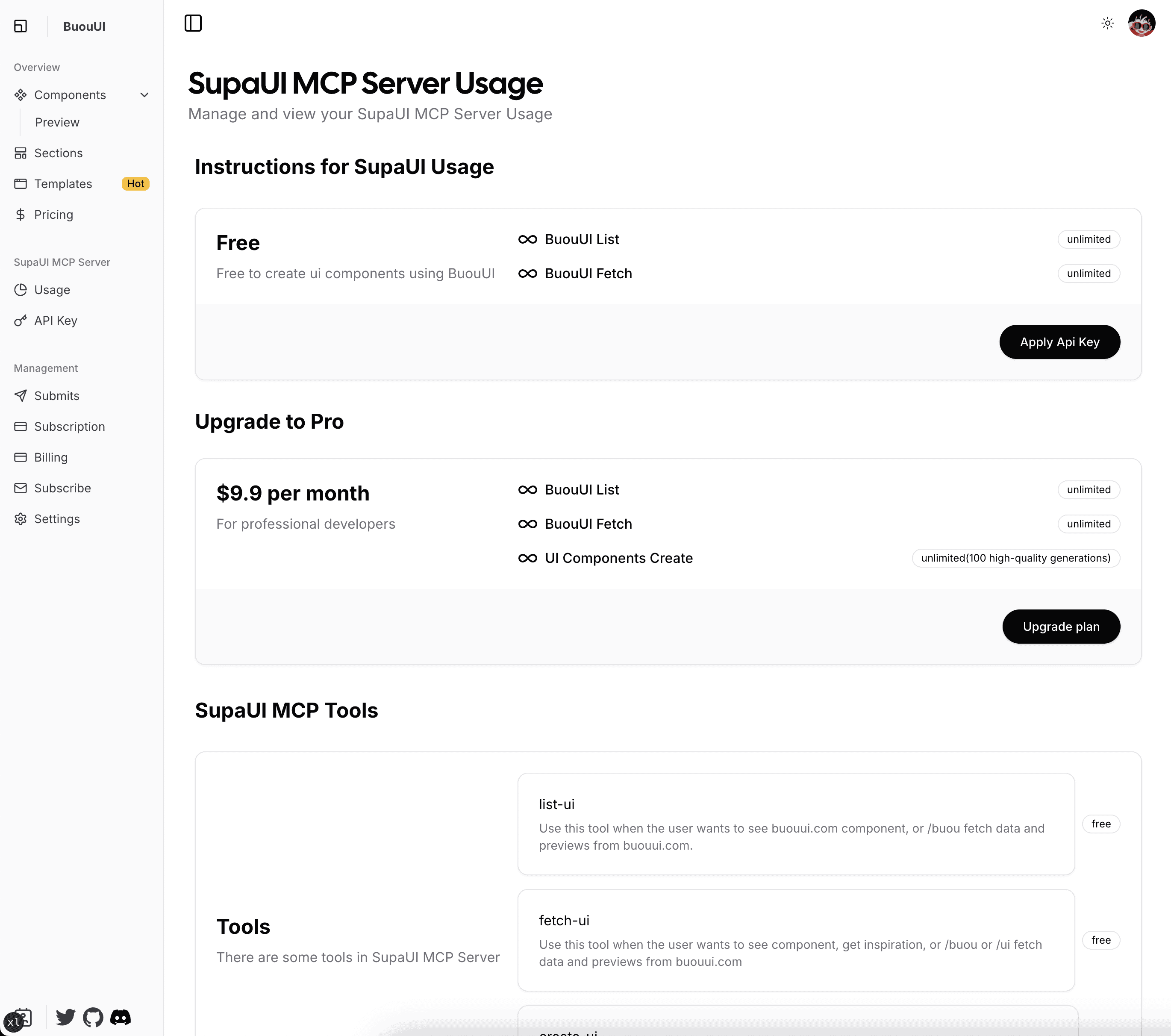Viewport: 1171px width, 1036px height.
Task: Open the Twitter icon at sidebar bottom
Action: (x=65, y=1017)
